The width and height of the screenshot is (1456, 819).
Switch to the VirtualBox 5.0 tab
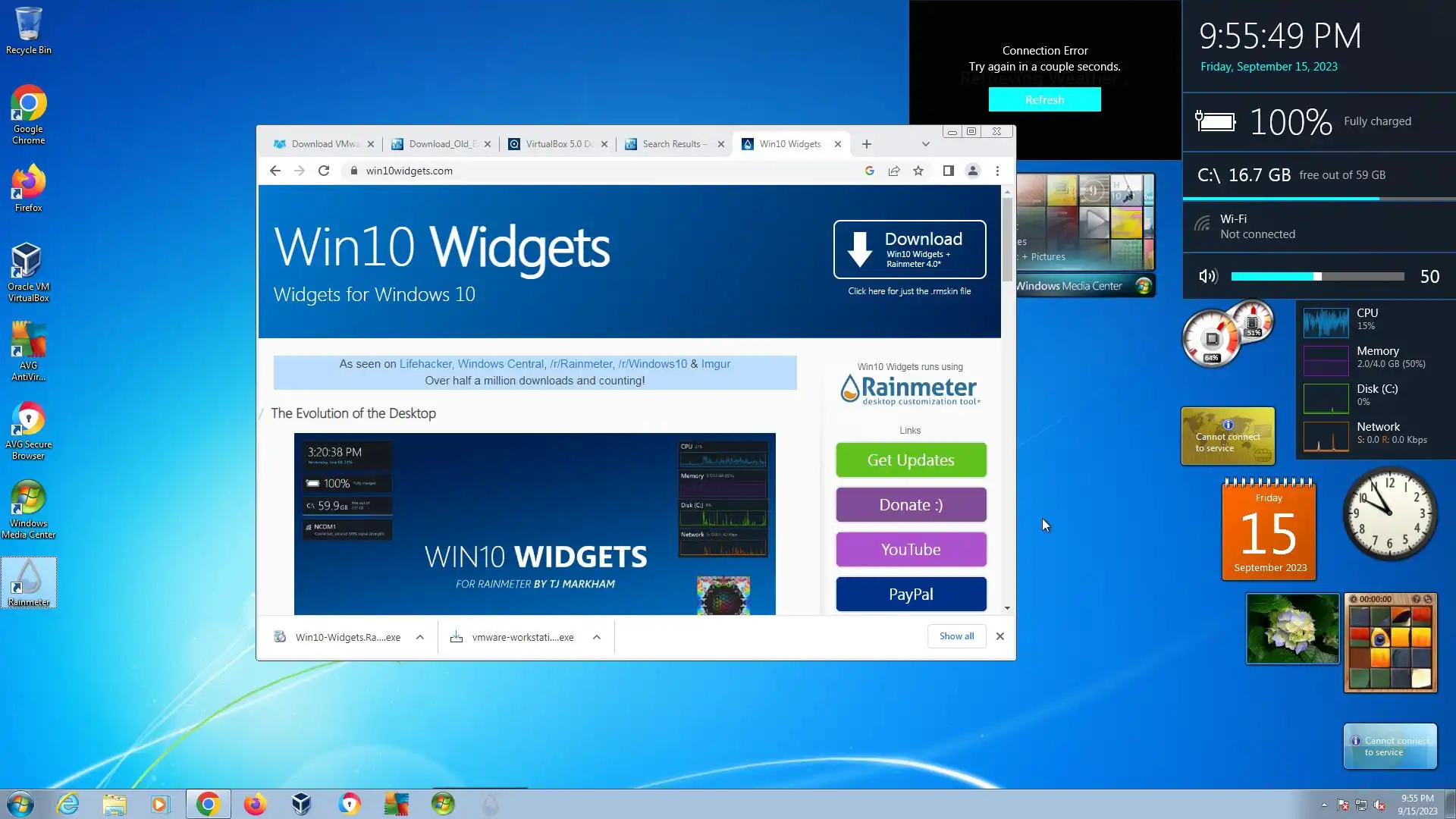pyautogui.click(x=558, y=144)
